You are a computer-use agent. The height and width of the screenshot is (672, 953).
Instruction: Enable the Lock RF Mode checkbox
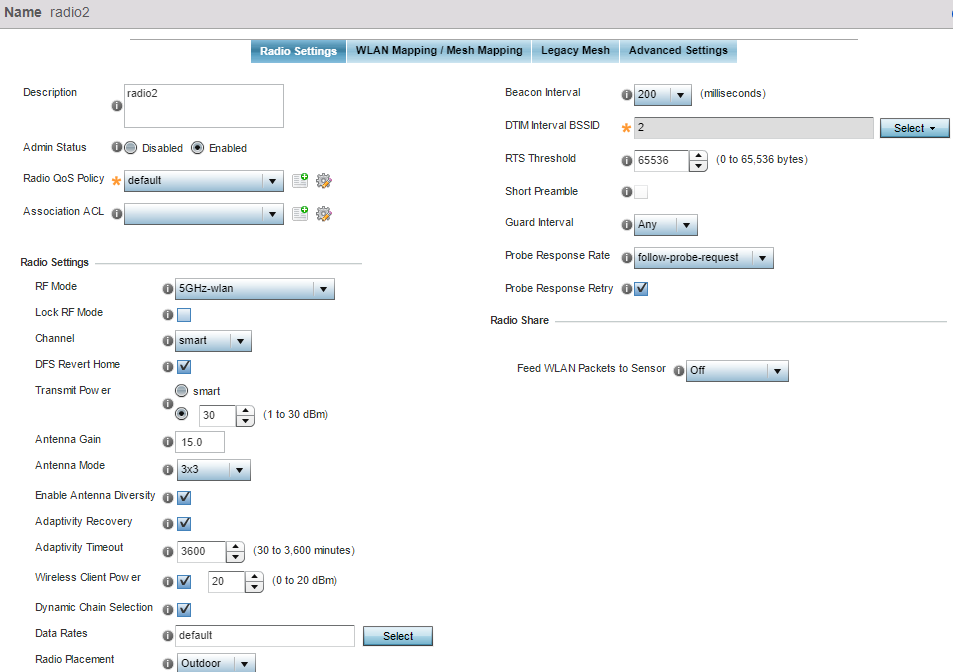tap(184, 315)
